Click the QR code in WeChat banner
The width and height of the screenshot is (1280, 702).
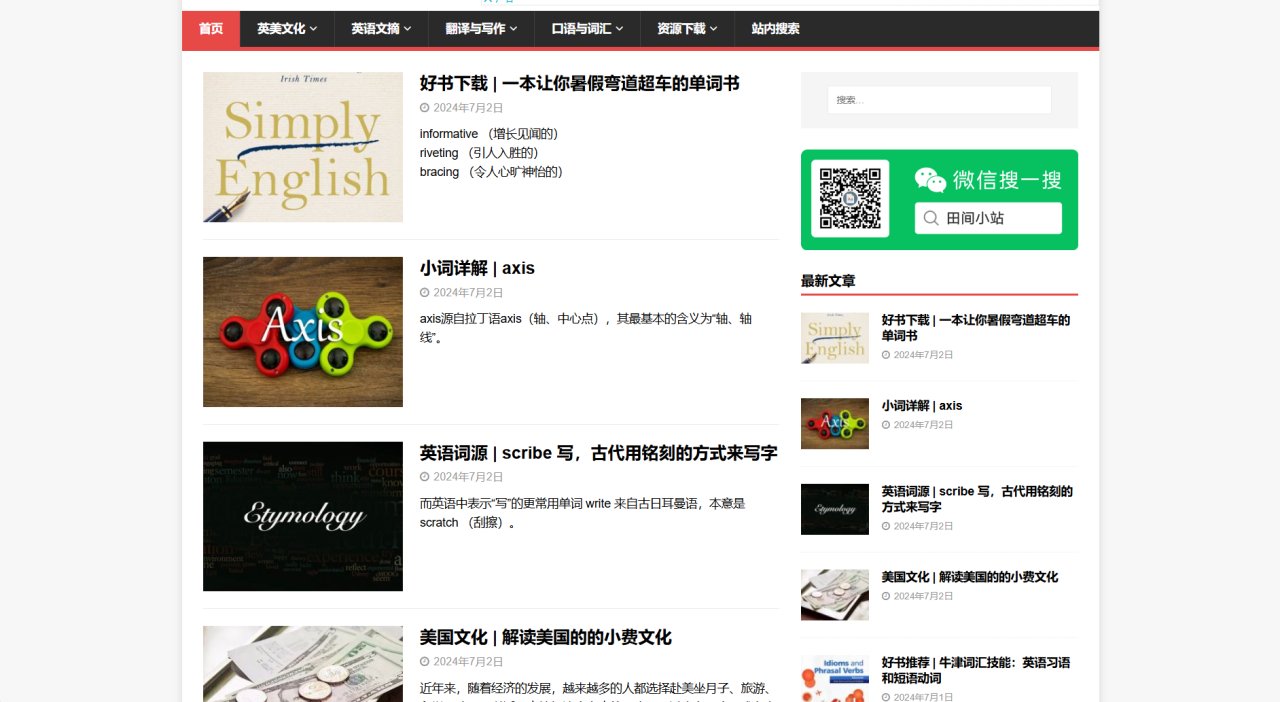pos(850,198)
